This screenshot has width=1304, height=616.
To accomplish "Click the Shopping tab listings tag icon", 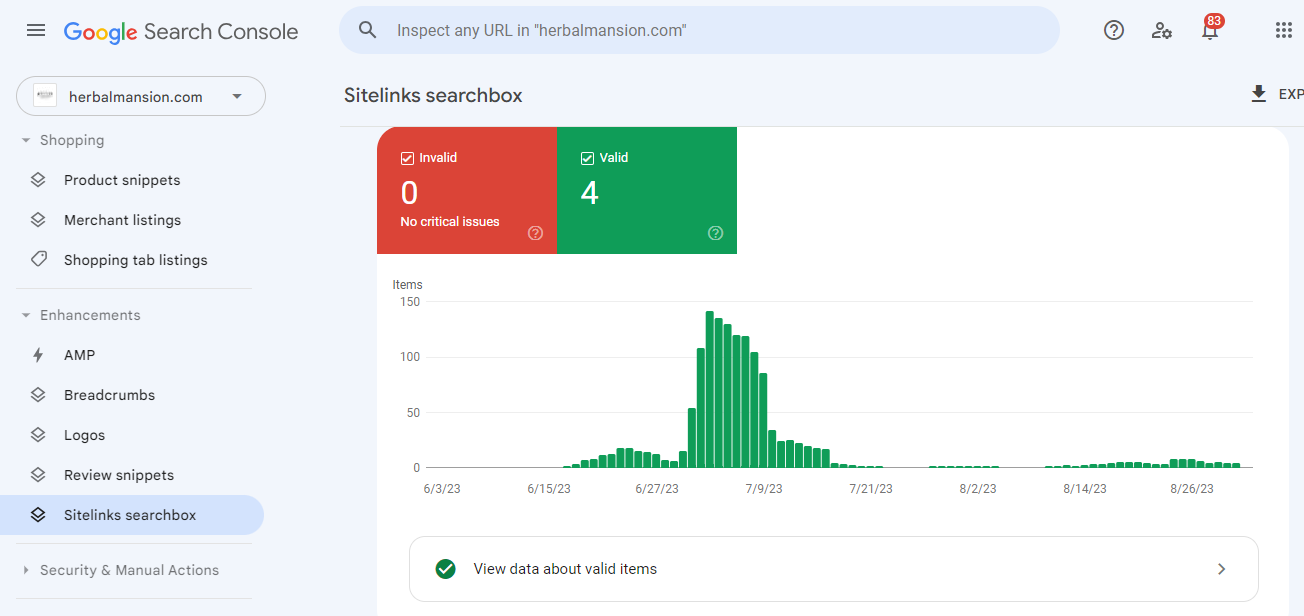I will pos(38,260).
